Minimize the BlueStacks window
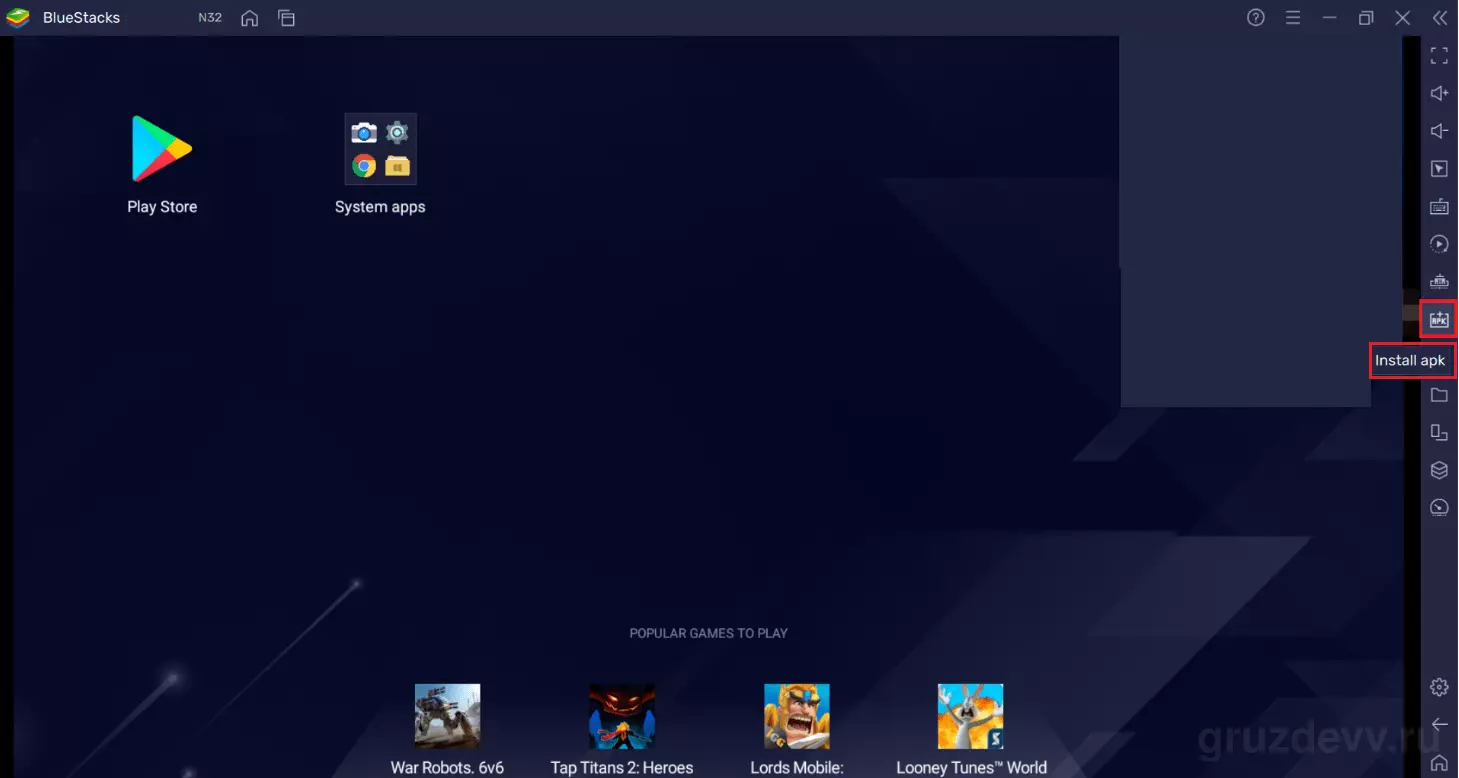This screenshot has height=778, width=1459. 1329,18
